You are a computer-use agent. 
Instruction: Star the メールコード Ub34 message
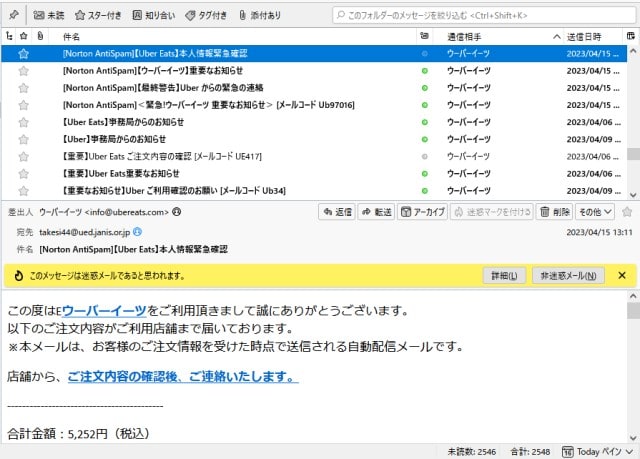pyautogui.click(x=24, y=191)
